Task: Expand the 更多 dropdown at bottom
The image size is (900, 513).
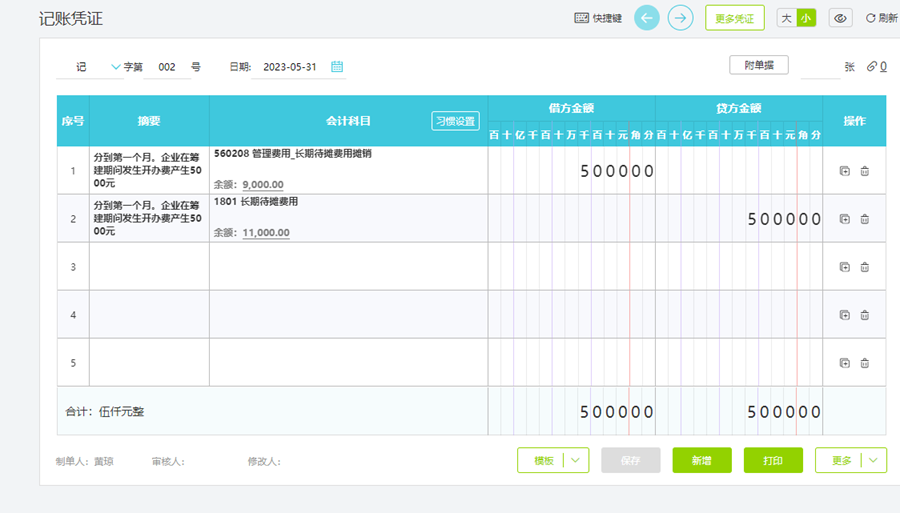Action: (x=873, y=460)
